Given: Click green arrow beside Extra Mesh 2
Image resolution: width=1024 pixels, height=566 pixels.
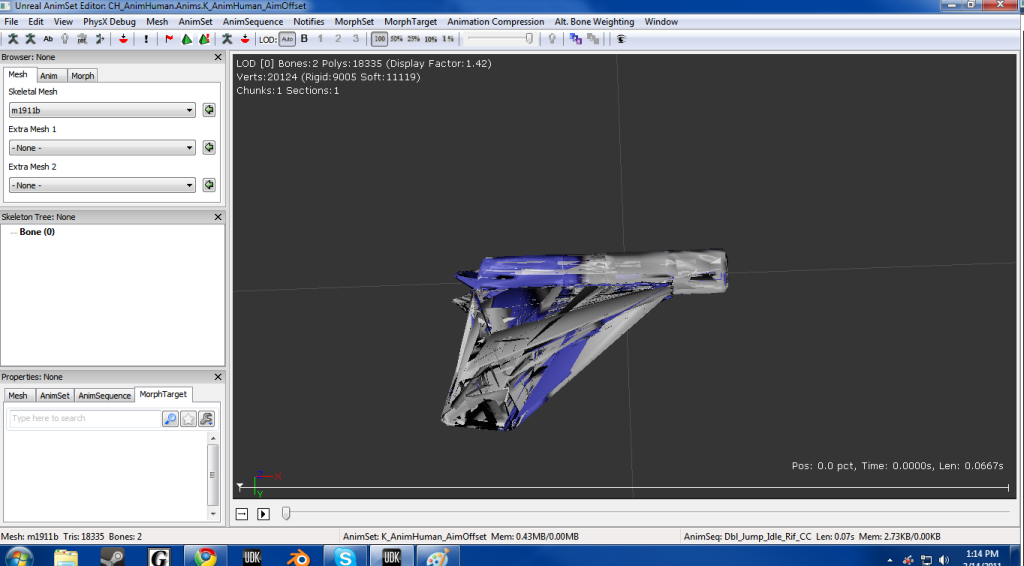Looking at the screenshot, I should (209, 185).
